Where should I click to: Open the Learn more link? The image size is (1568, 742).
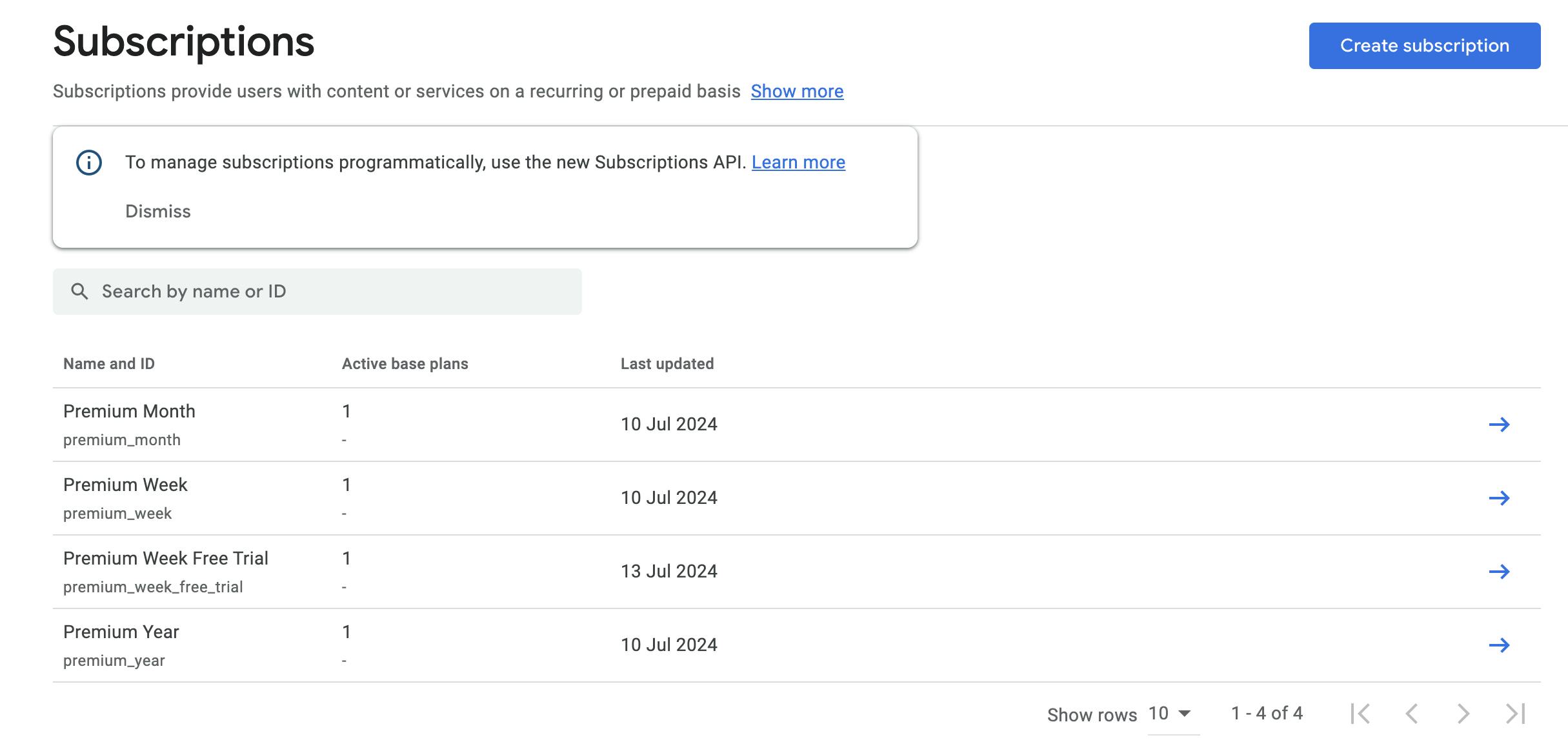(798, 163)
